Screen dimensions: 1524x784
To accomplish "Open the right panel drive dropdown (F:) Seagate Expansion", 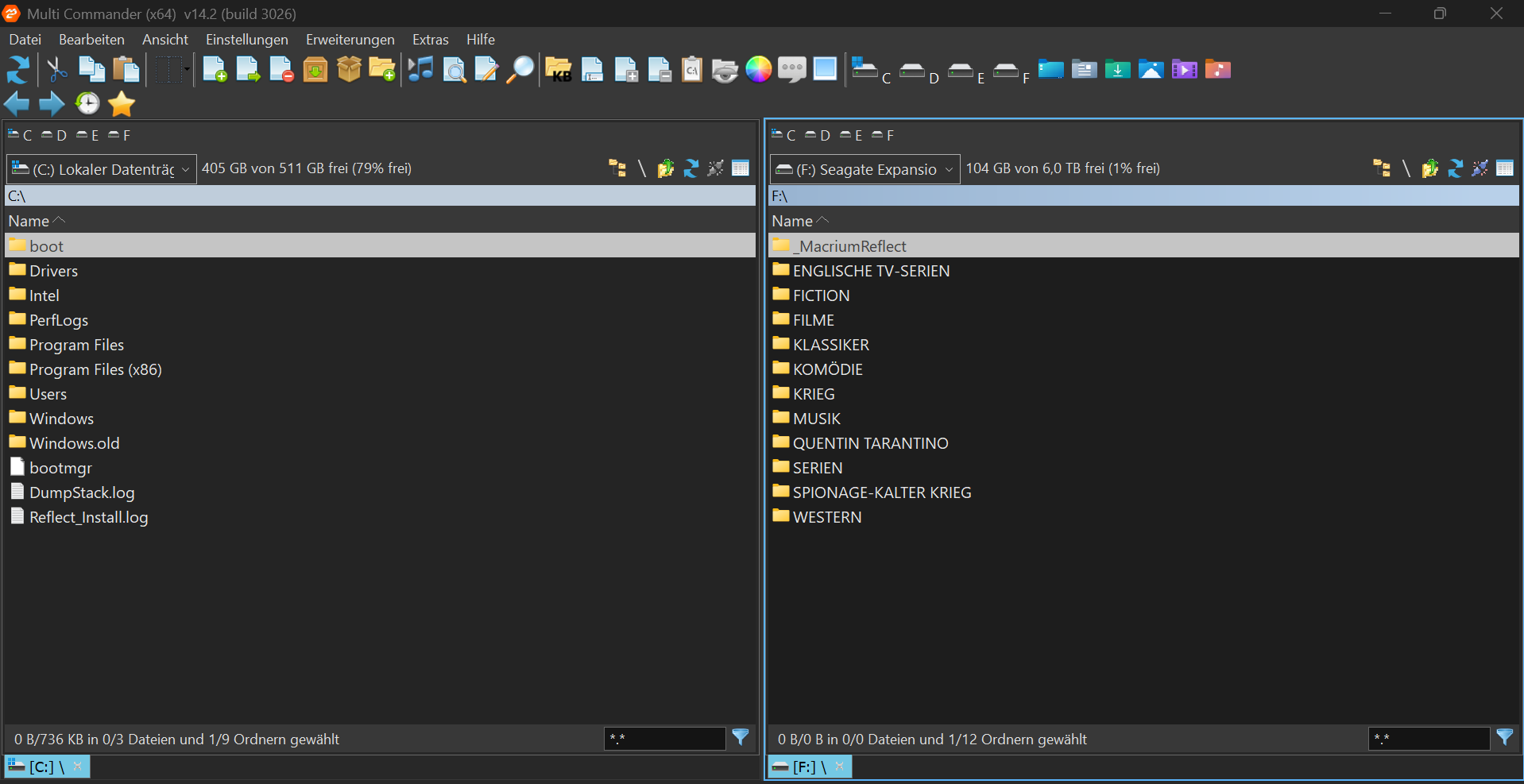I will click(x=865, y=169).
